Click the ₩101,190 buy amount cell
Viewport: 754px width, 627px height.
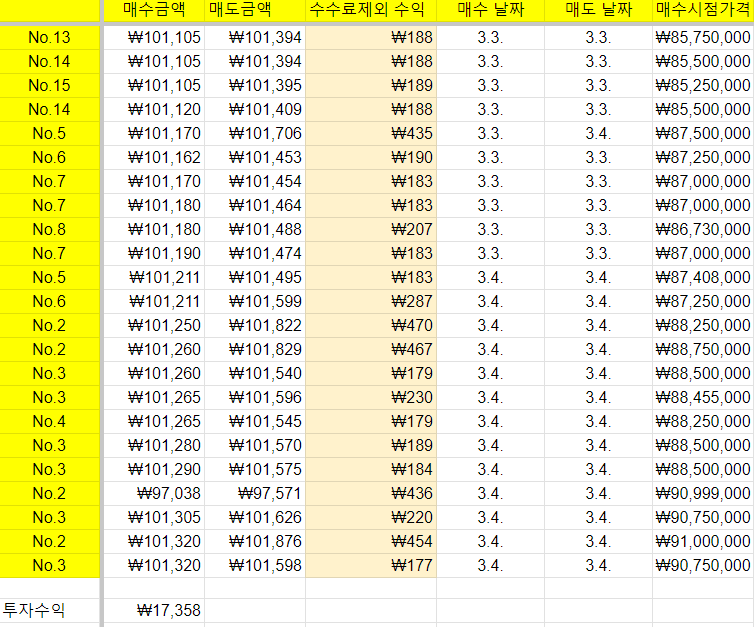pyautogui.click(x=154, y=253)
